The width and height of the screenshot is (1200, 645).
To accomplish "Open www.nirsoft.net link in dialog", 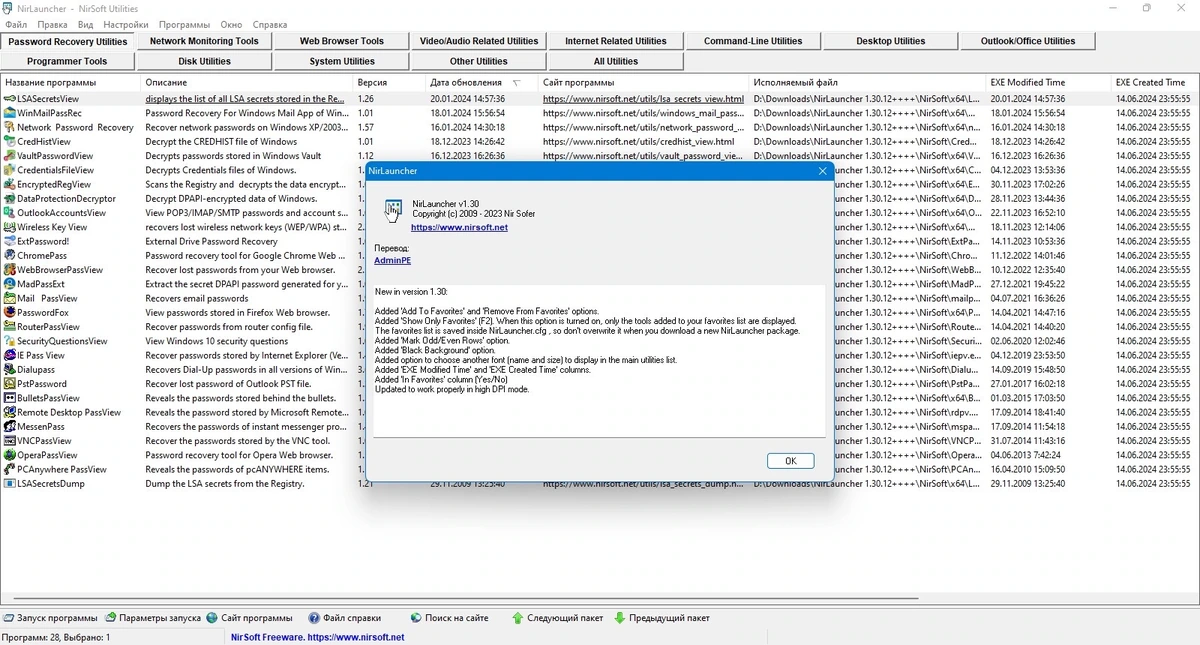I will point(459,228).
